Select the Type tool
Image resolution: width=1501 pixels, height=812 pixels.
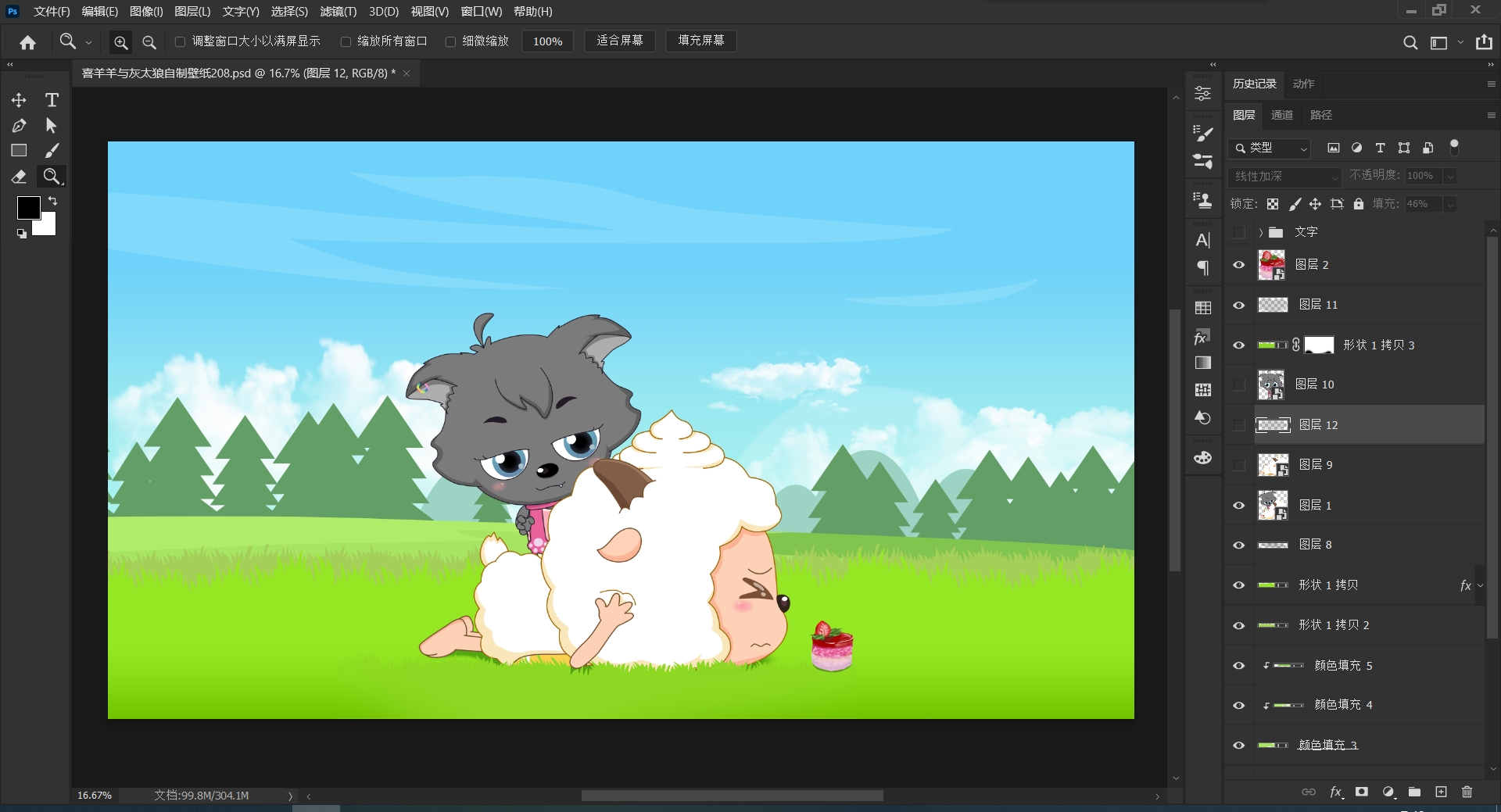pos(52,100)
